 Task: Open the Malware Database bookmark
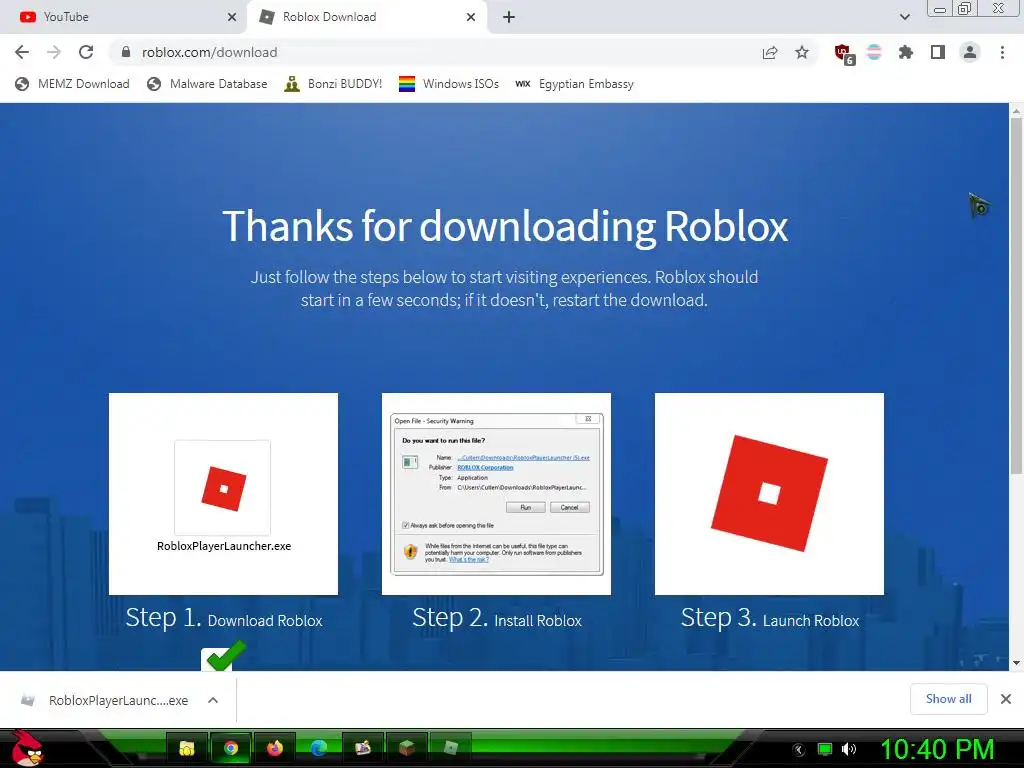(208, 84)
